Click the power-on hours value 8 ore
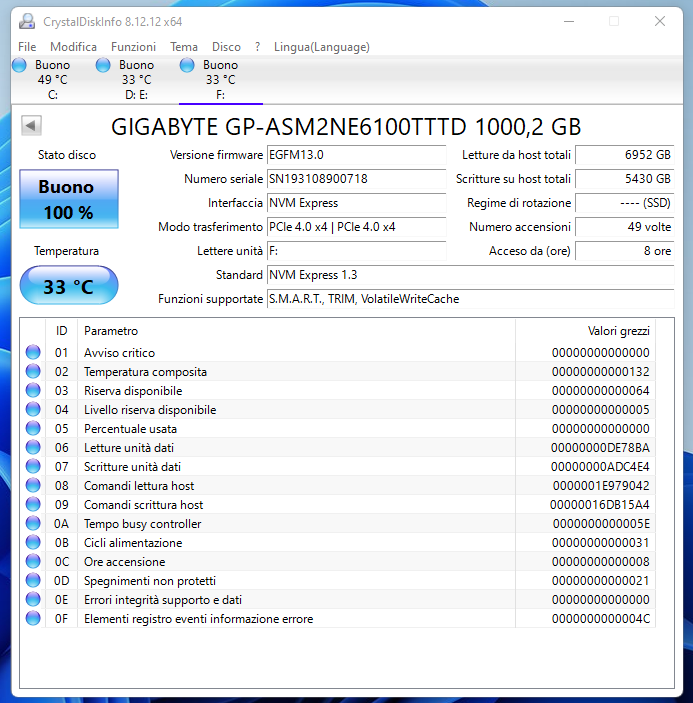This screenshot has height=703, width=693. tap(625, 251)
